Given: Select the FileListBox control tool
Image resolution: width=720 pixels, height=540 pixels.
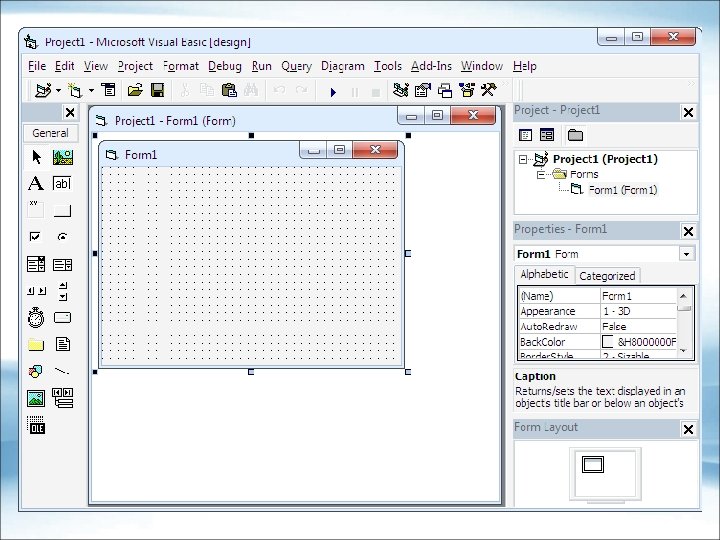Looking at the screenshot, I should (63, 344).
